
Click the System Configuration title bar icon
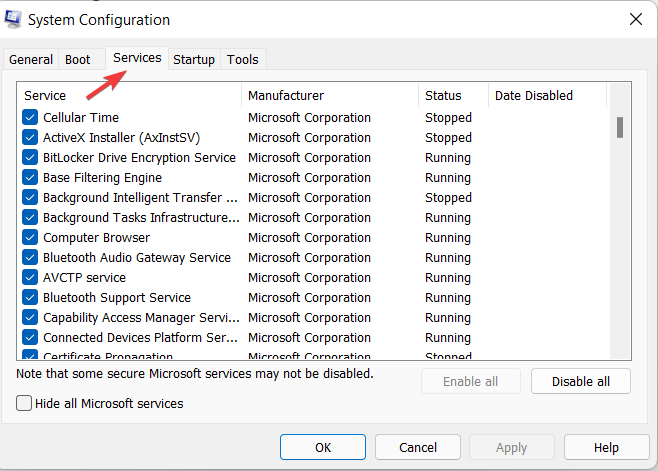coord(13,19)
